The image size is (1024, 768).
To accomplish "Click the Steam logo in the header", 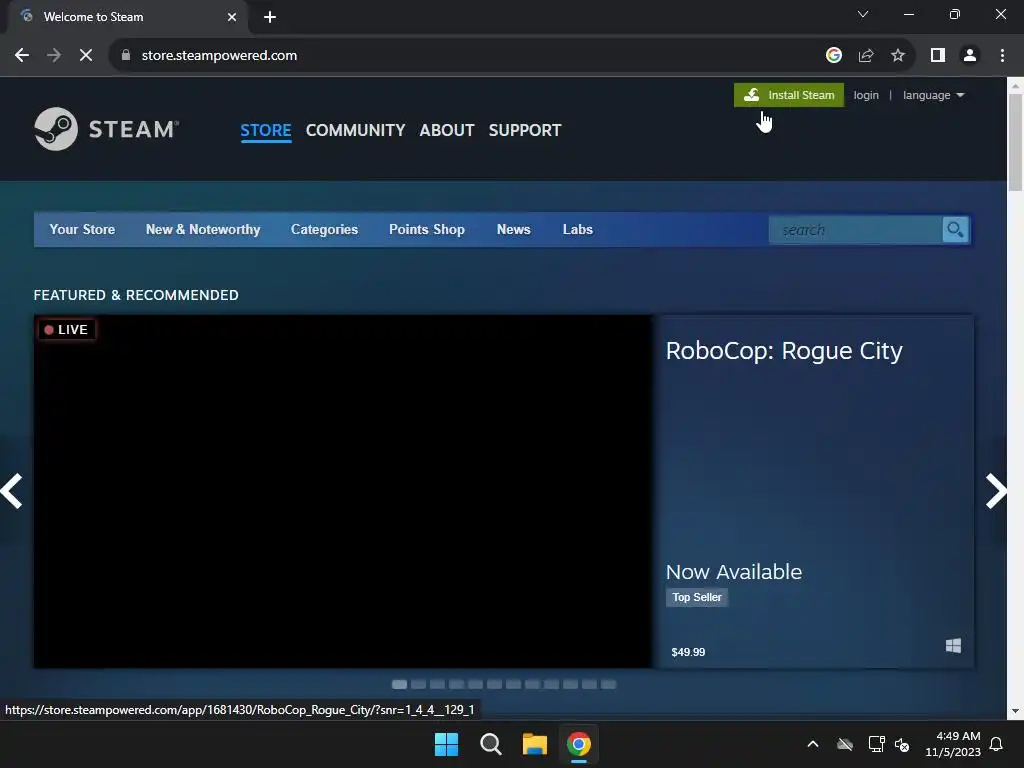I will (x=106, y=129).
